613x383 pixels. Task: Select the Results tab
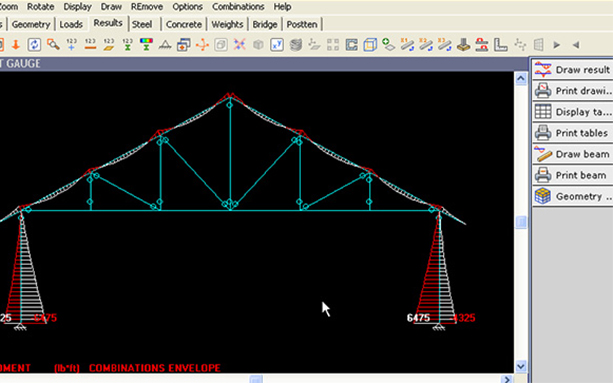[x=108, y=23]
